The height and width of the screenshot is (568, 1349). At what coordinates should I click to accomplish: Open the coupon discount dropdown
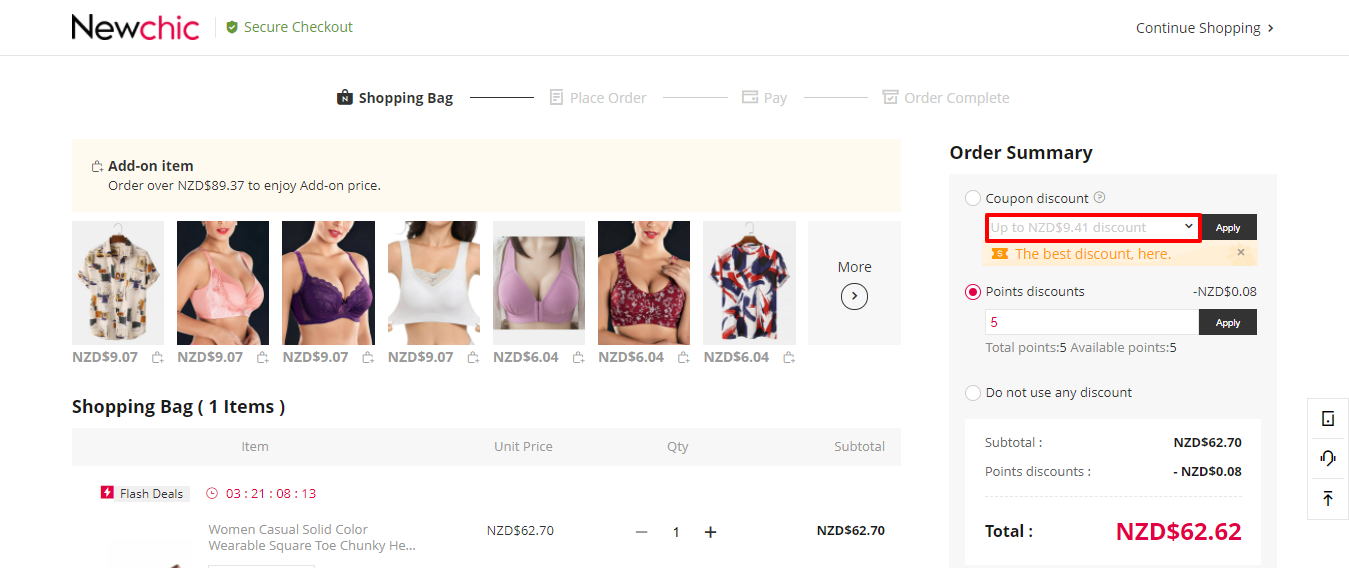1093,227
